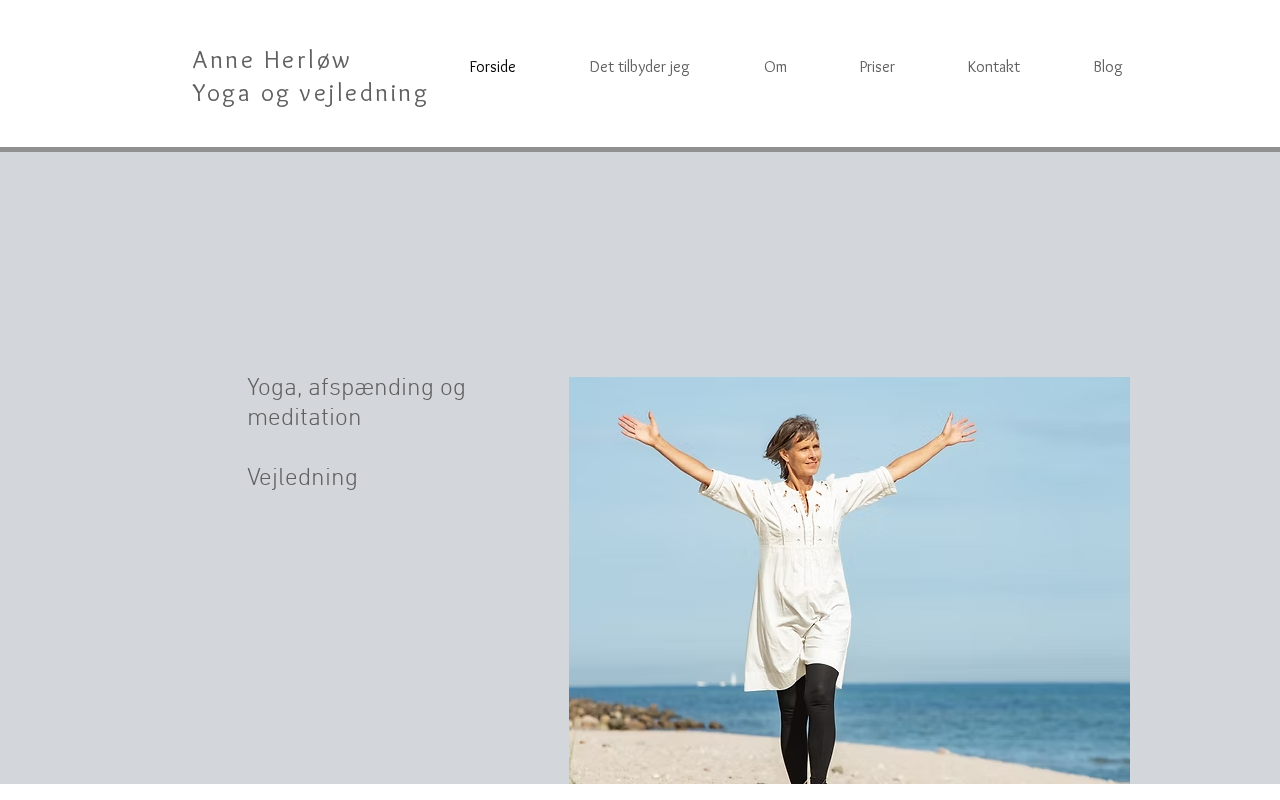Click the woman's raised left hand
The image size is (1280, 800).
tap(956, 431)
